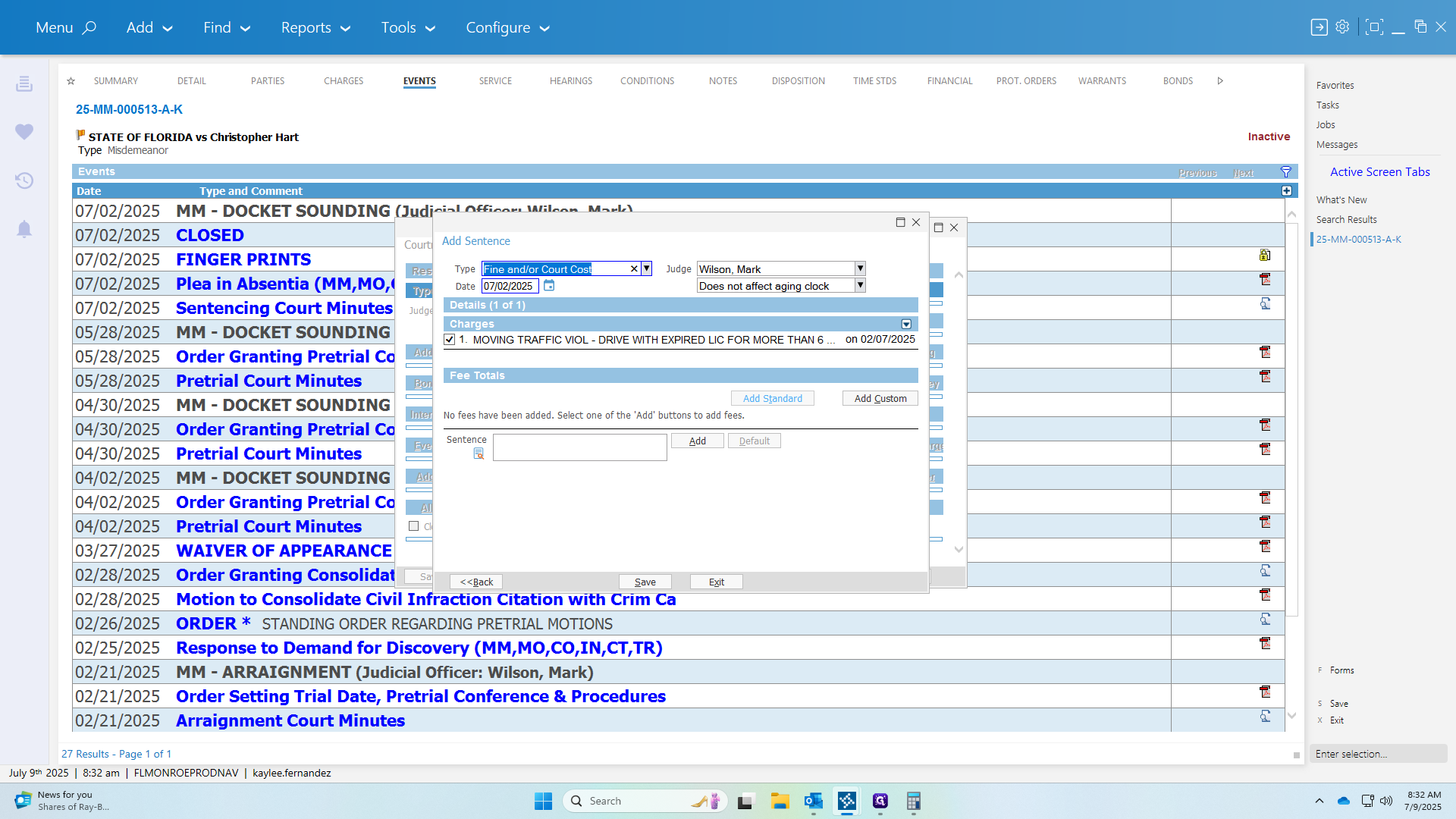
Task: Open Motion to Consolidate Civil Infraction event
Action: tap(426, 599)
